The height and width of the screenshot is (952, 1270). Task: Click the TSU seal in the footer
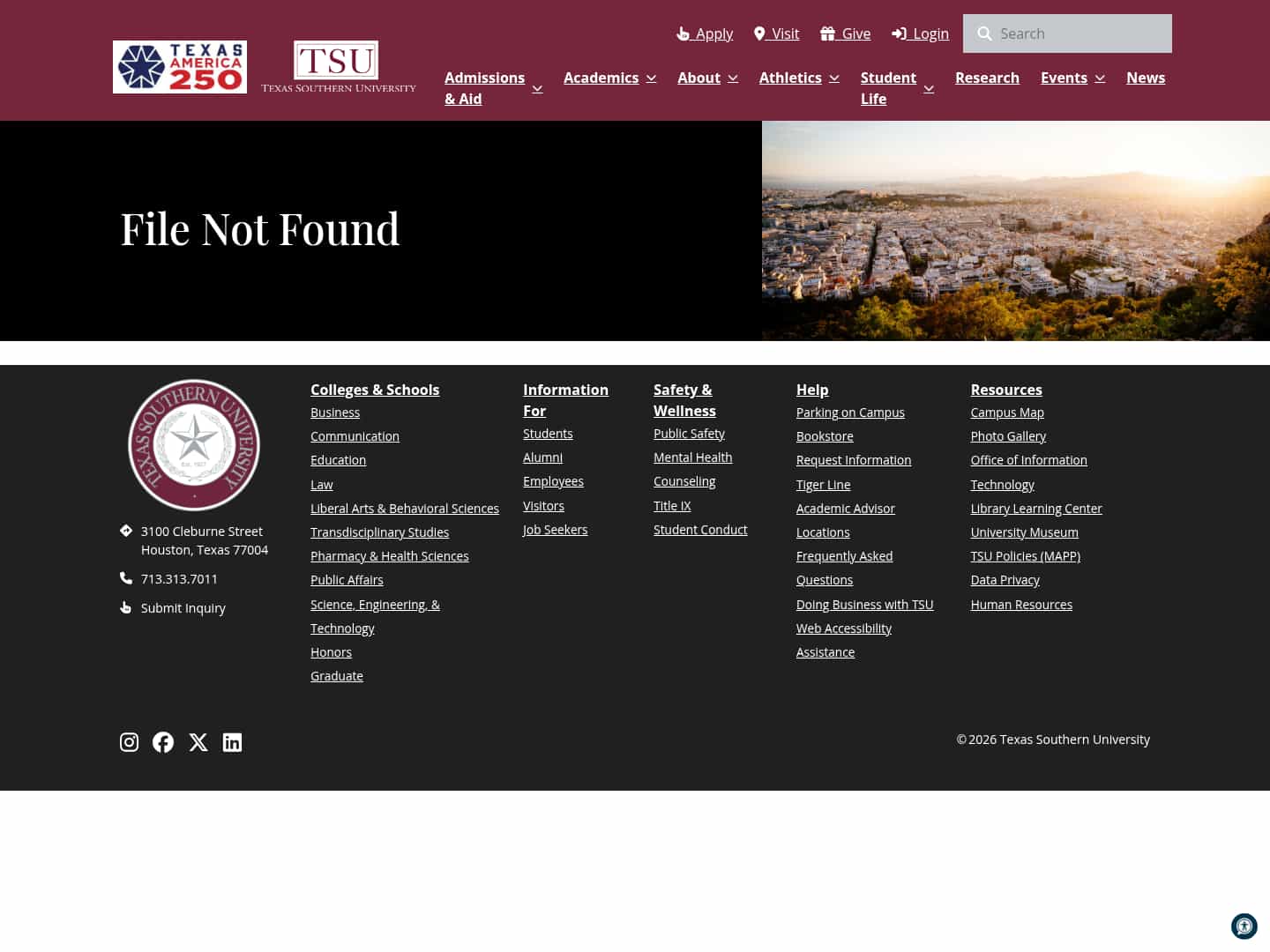coord(194,444)
